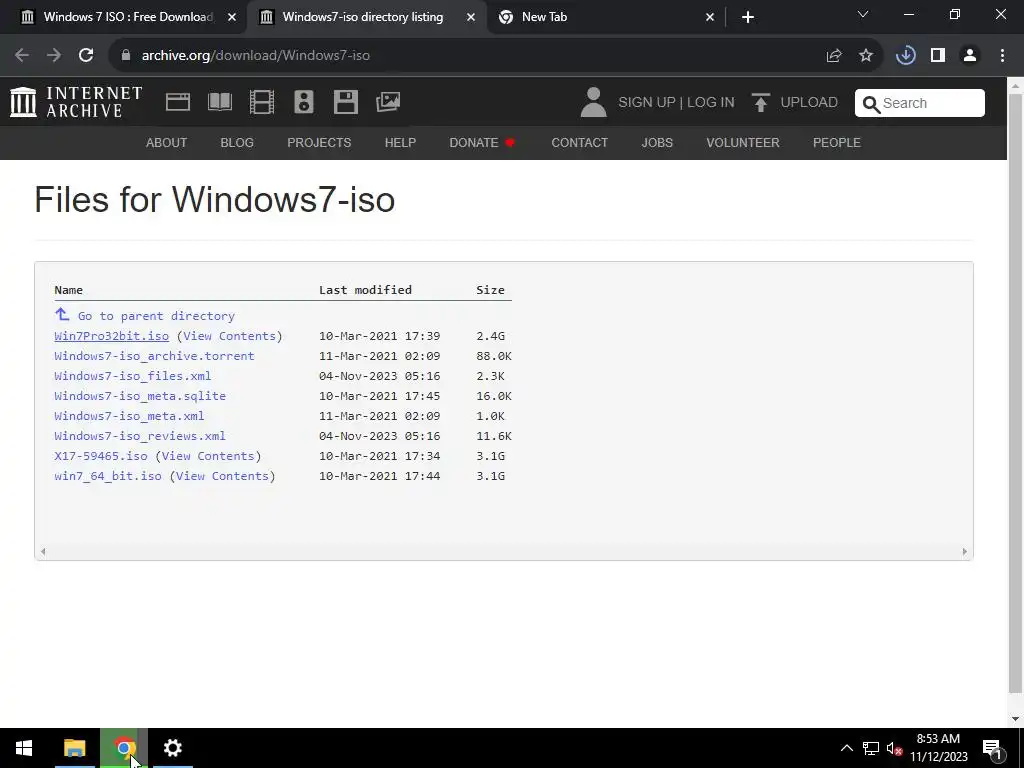This screenshot has width=1024, height=768.
Task: Close the Windows7-iso directory listing tab
Action: click(x=471, y=17)
